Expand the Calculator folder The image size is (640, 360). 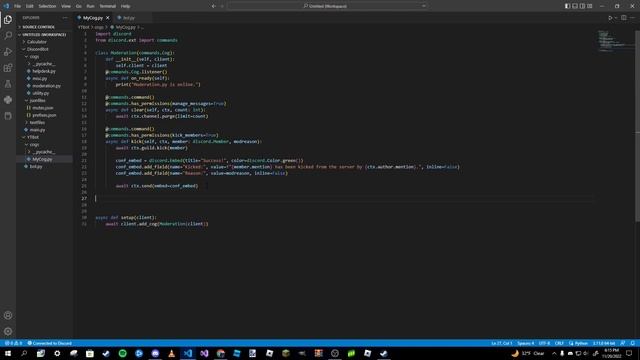pos(44,42)
